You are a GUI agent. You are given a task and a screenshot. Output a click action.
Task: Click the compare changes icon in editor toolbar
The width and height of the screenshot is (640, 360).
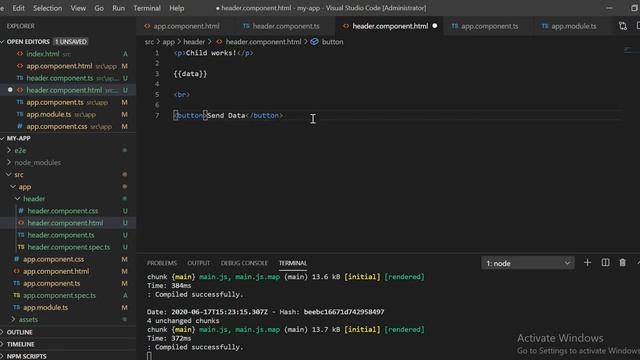pyautogui.click(x=622, y=26)
